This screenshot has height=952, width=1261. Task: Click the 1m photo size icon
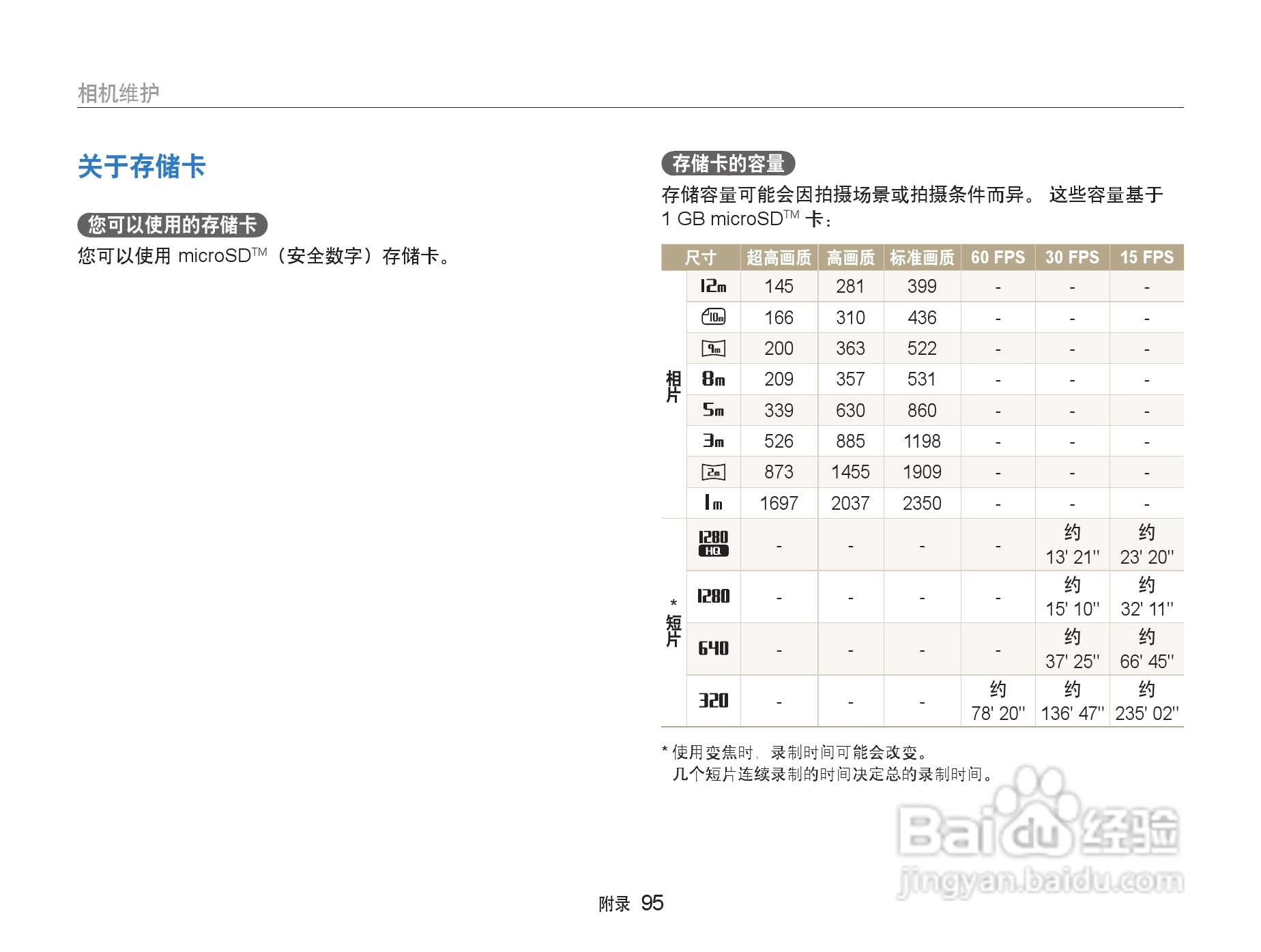tap(713, 503)
